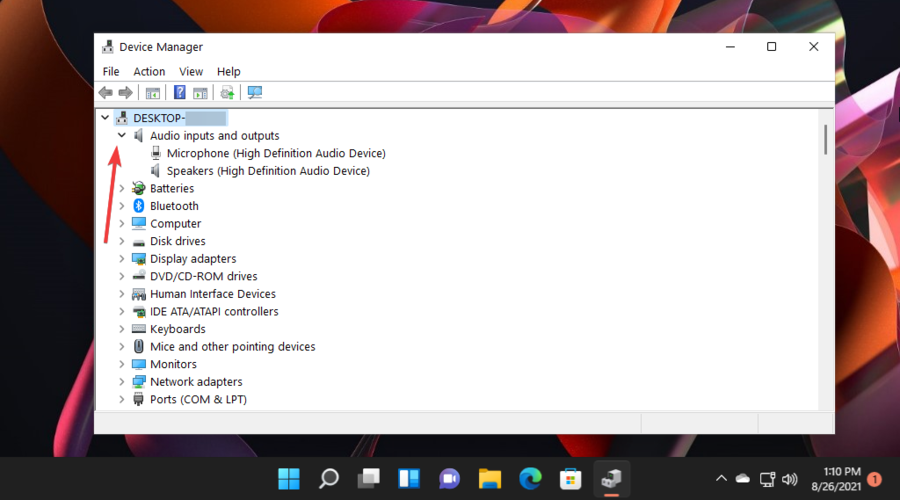Click the Monitors category icon
The height and width of the screenshot is (500, 900).
(x=138, y=364)
